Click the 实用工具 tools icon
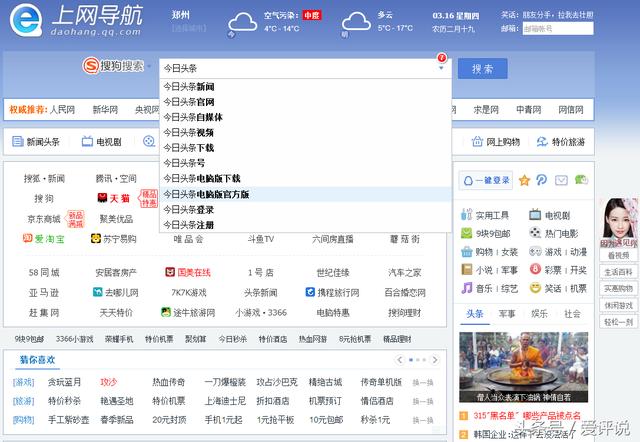This screenshot has height=442, width=640. 467,214
